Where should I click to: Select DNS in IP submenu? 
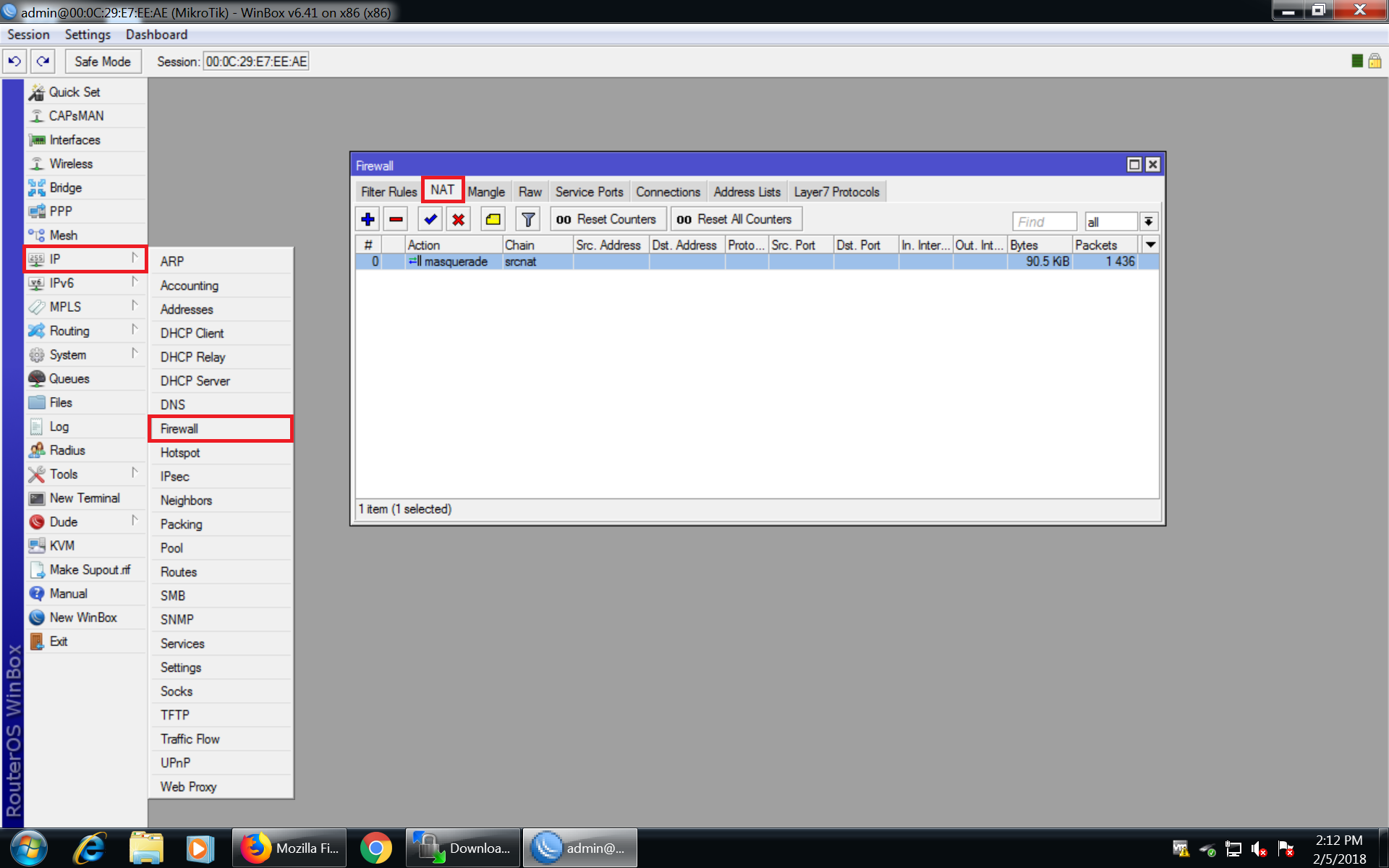(x=221, y=404)
